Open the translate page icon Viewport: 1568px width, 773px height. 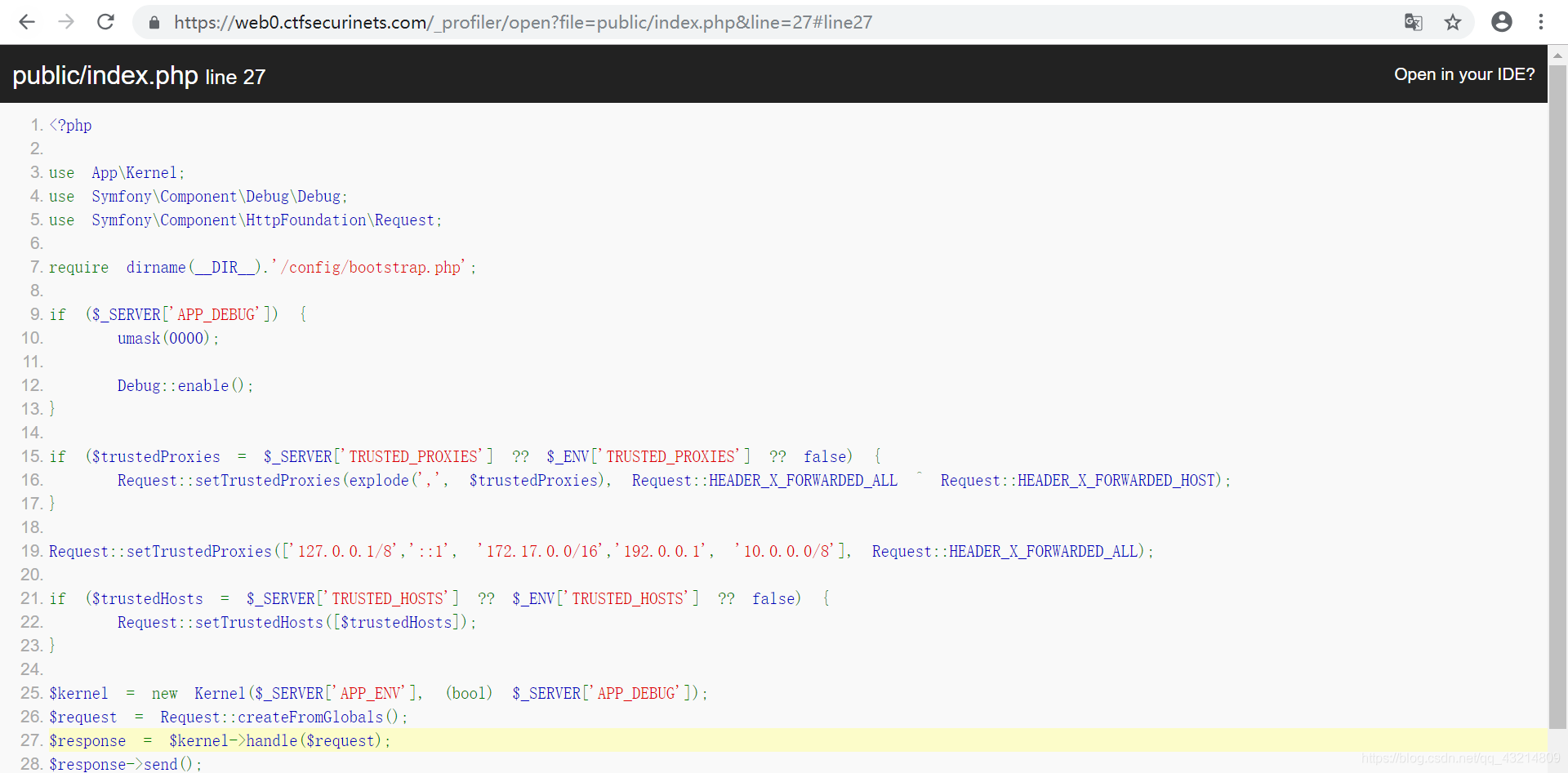click(x=1414, y=22)
